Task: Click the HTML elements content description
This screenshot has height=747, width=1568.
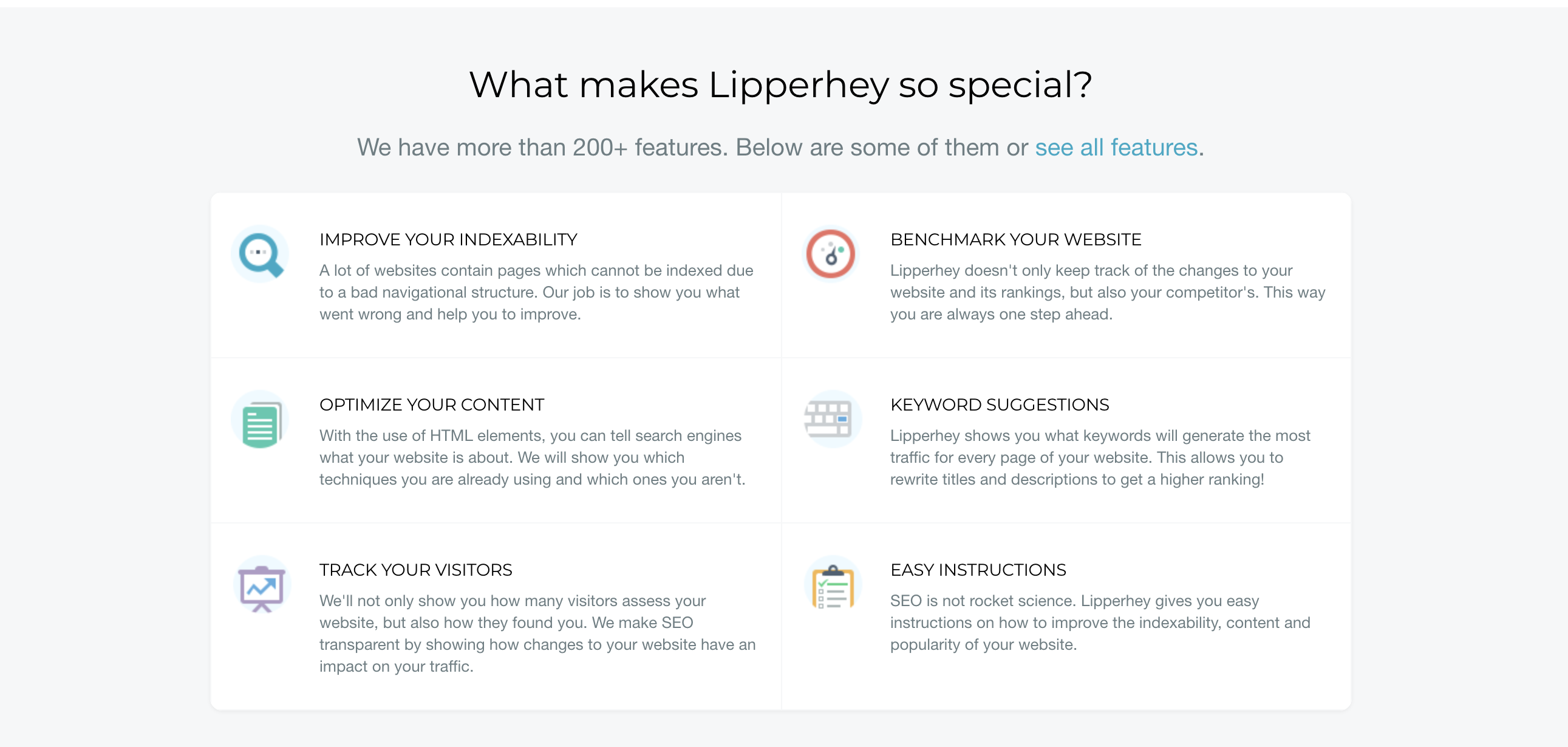Action: [532, 457]
